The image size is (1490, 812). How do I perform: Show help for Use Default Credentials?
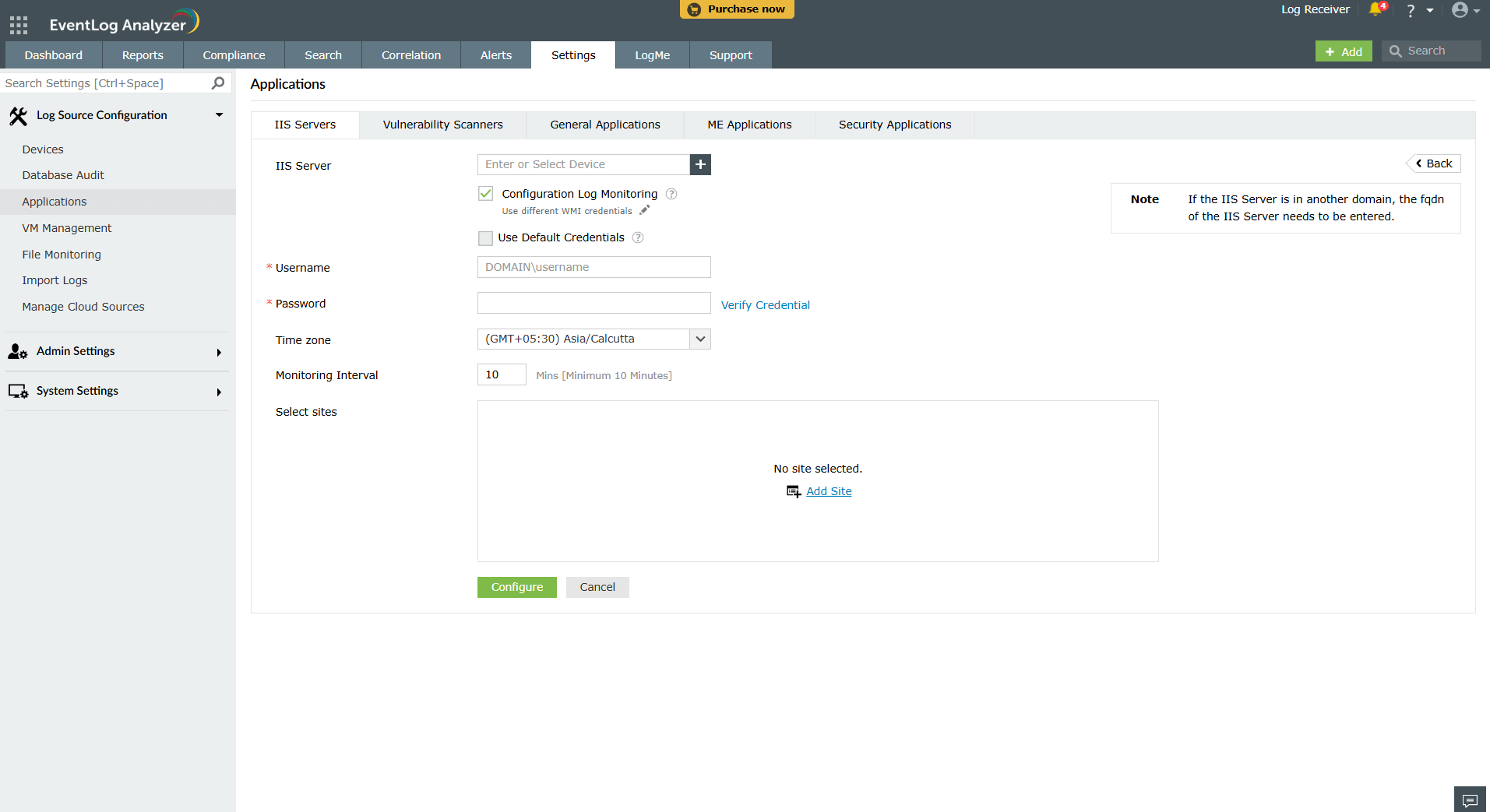638,237
